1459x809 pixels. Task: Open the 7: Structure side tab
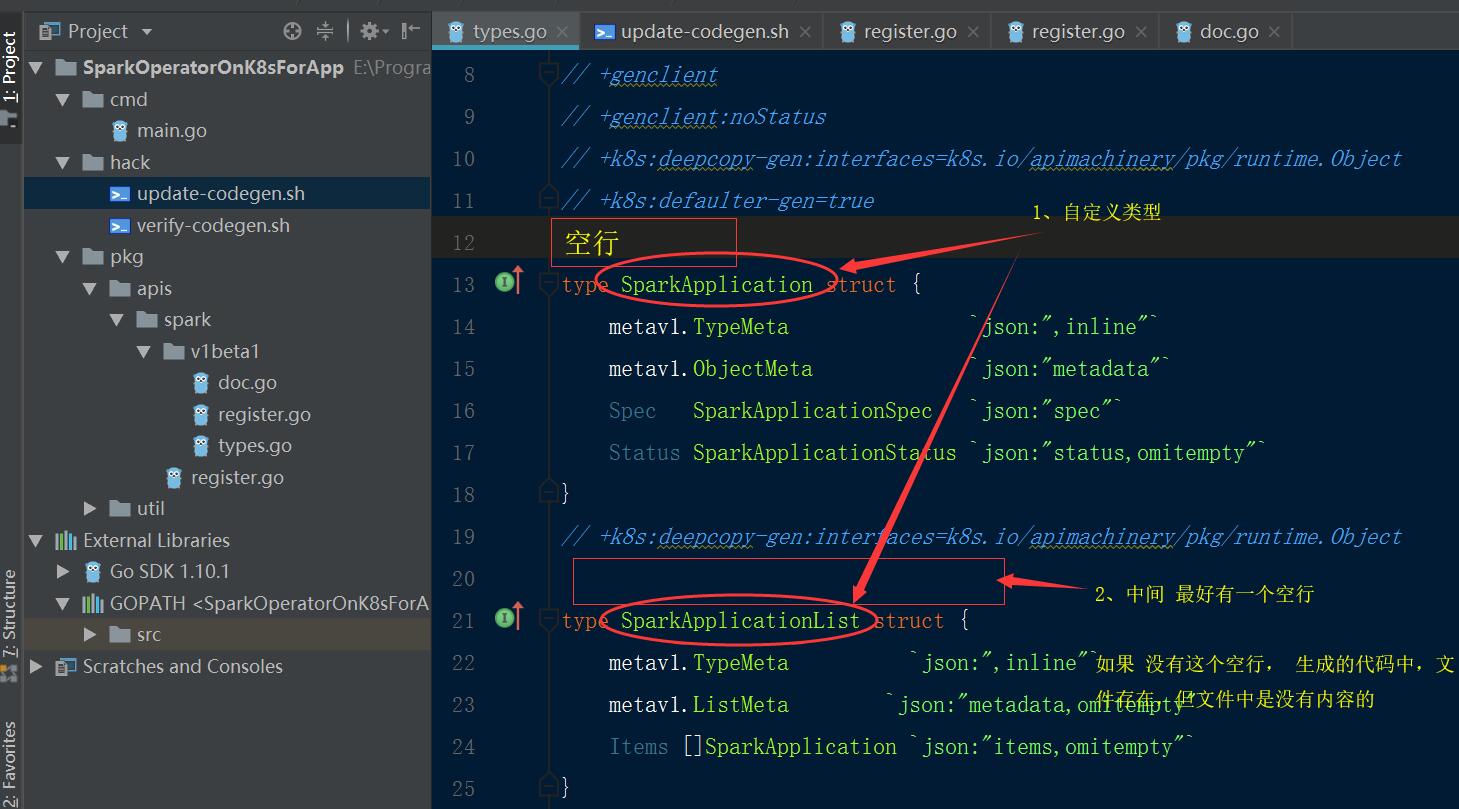(10, 613)
